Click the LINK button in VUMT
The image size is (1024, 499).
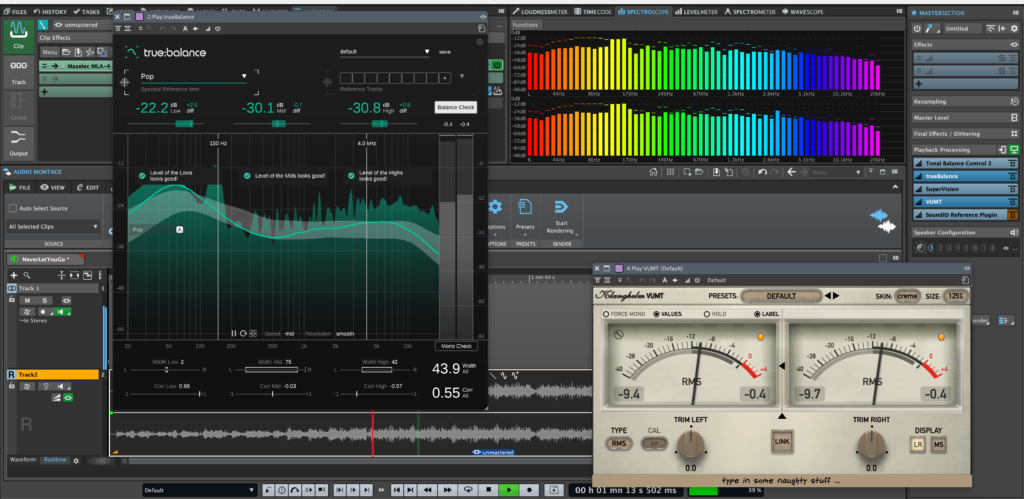point(782,439)
